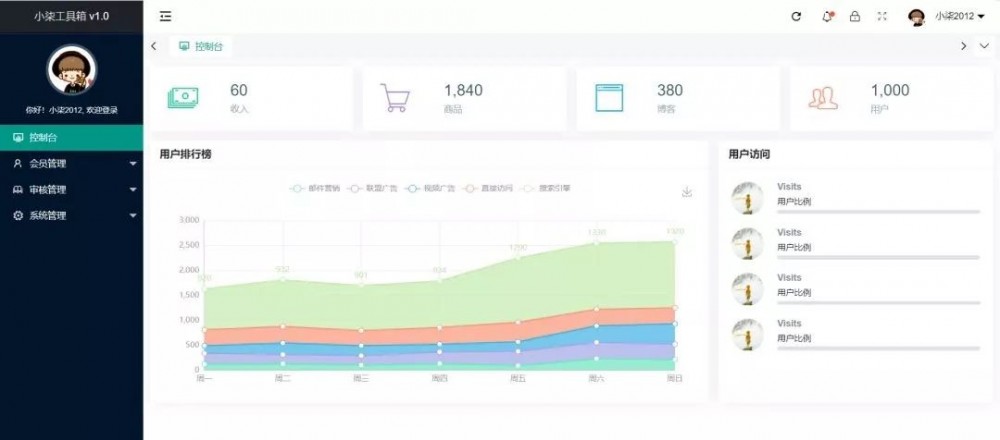Click the fourth Visits progress bar

(x=878, y=348)
